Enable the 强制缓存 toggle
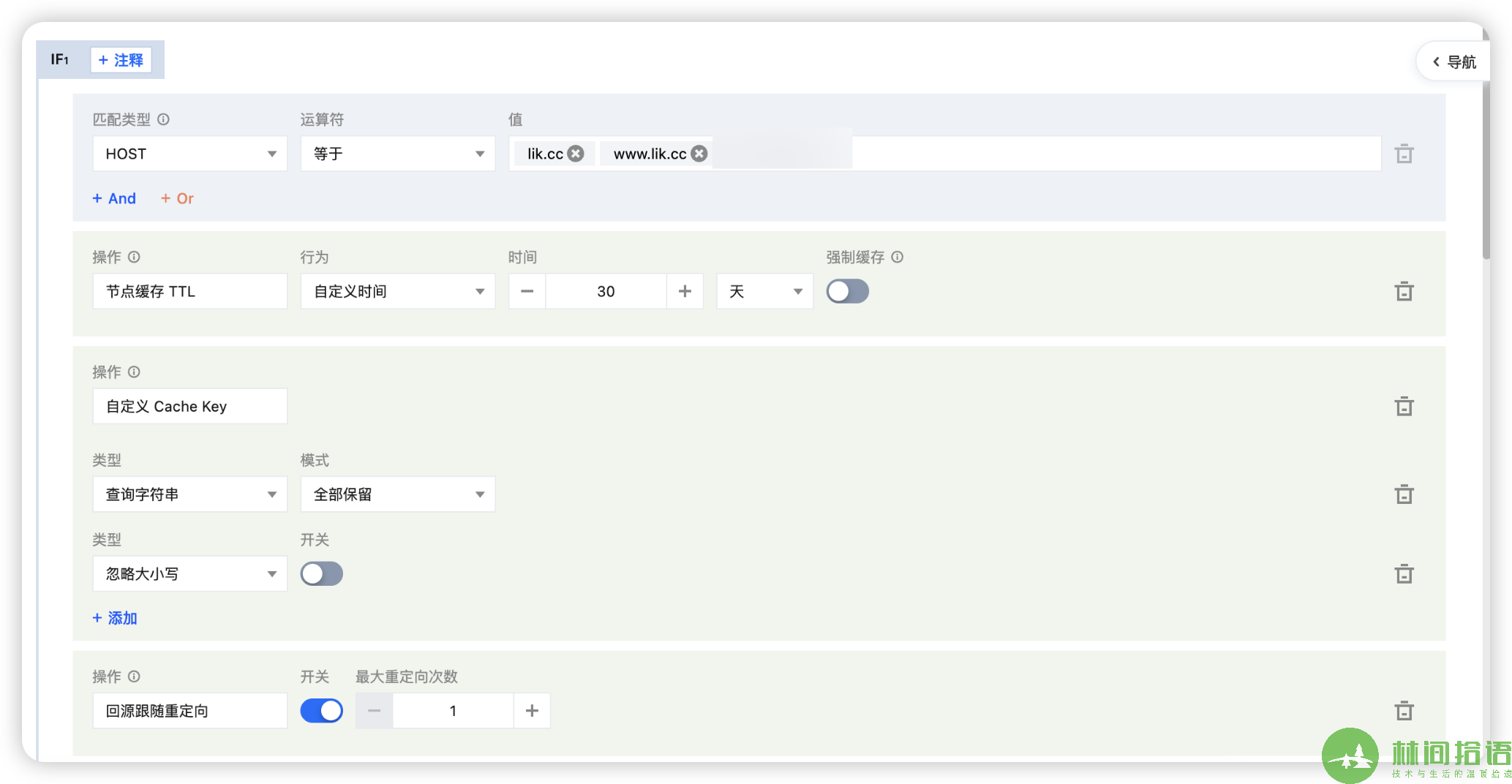The width and height of the screenshot is (1512, 784). click(847, 290)
